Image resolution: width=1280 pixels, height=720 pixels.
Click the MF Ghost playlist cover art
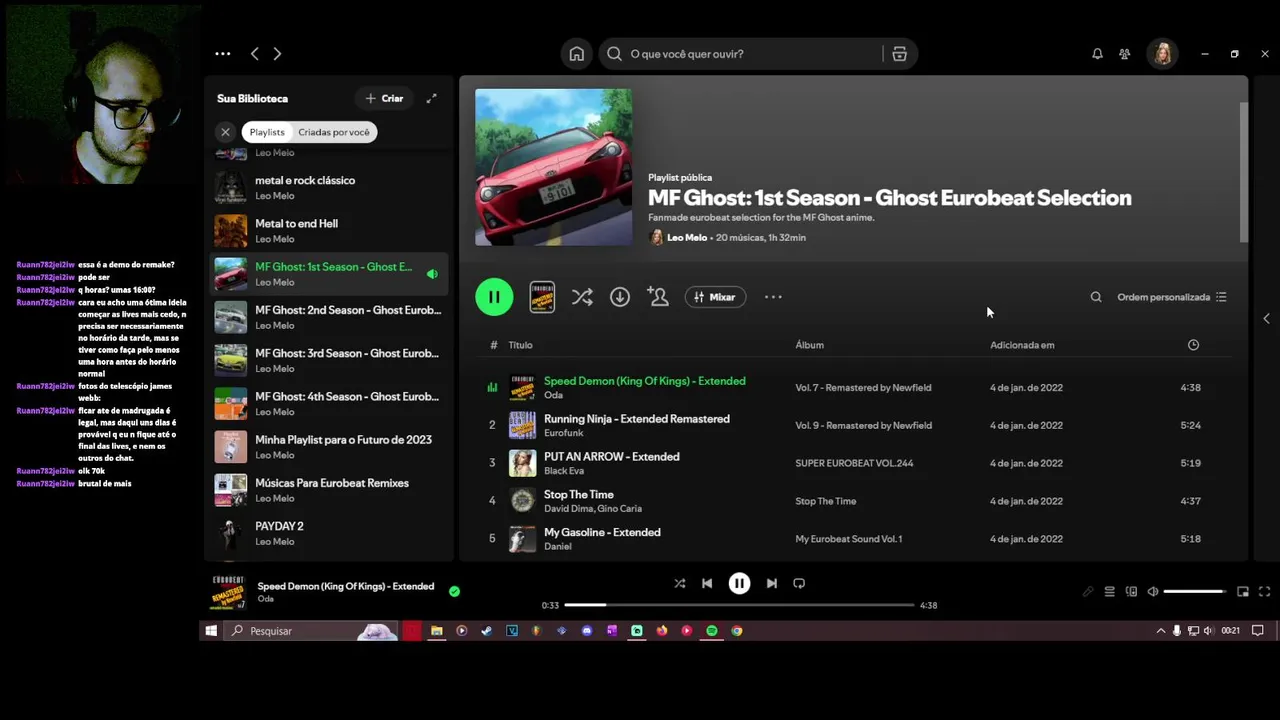[553, 167]
